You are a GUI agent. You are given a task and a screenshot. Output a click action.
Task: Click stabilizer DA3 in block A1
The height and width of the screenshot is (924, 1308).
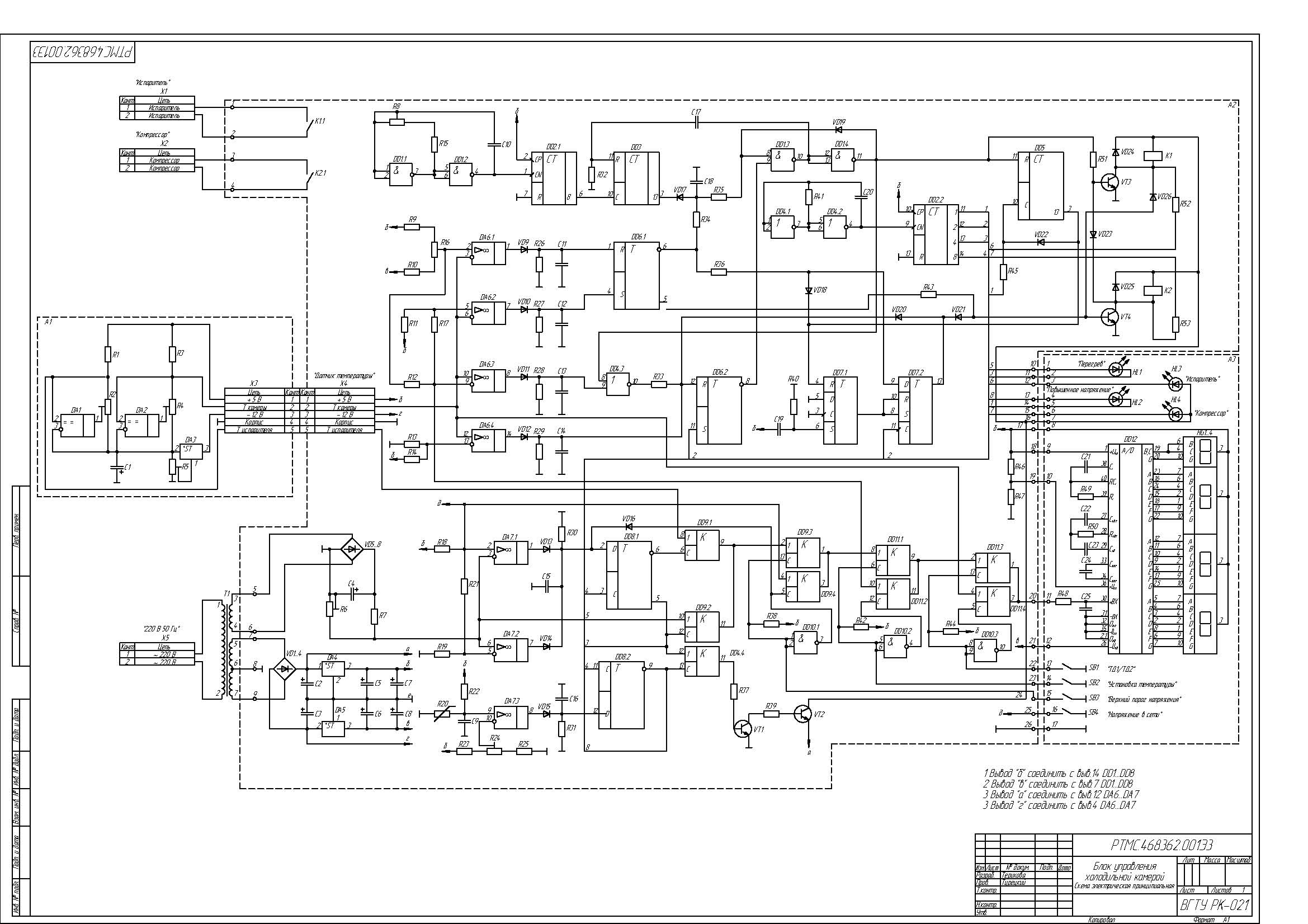point(191,451)
